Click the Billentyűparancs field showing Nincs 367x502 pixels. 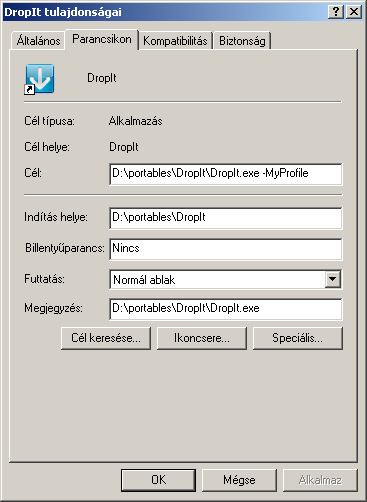[x=226, y=249]
